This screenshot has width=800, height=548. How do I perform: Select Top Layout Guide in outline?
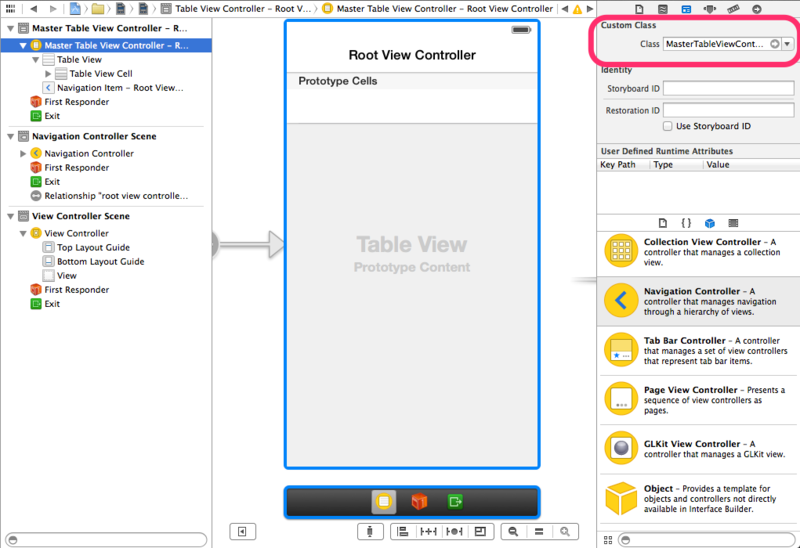(93, 247)
